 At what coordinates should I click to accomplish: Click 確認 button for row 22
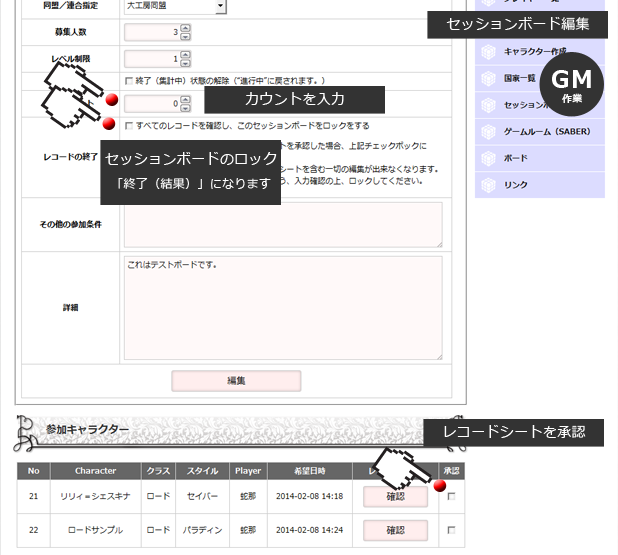coord(395,530)
